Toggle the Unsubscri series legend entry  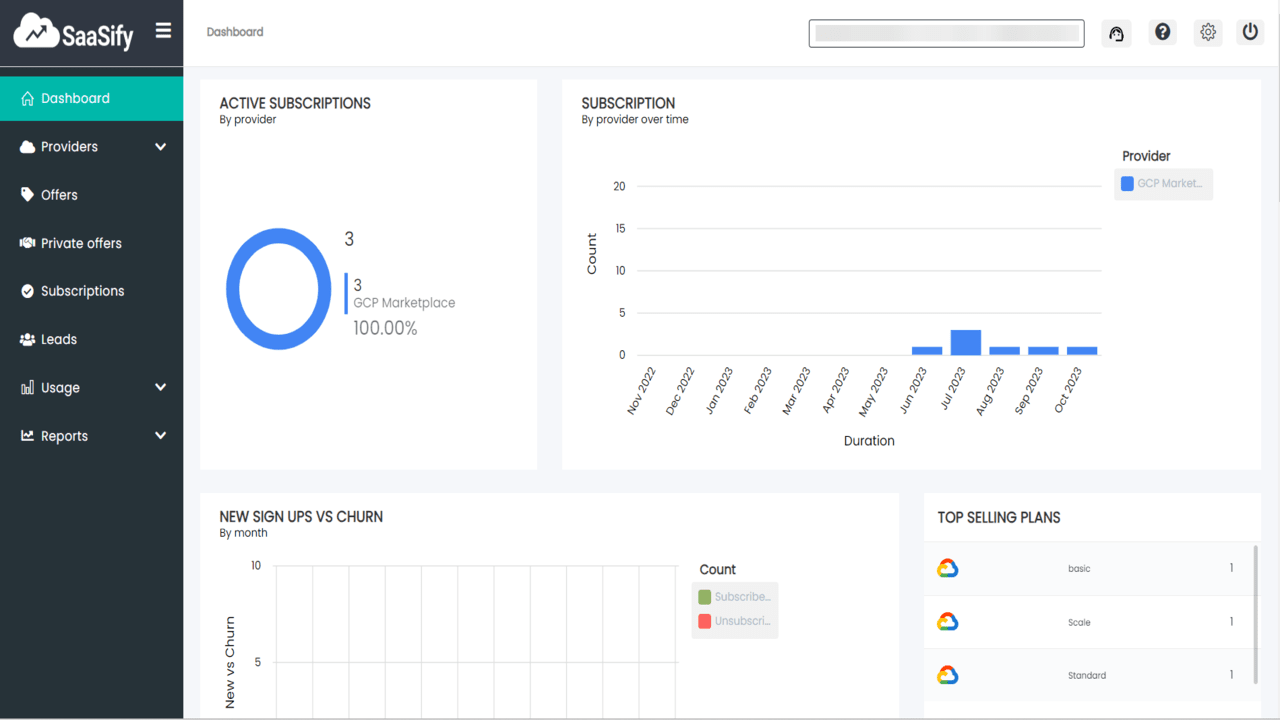pyautogui.click(x=735, y=621)
